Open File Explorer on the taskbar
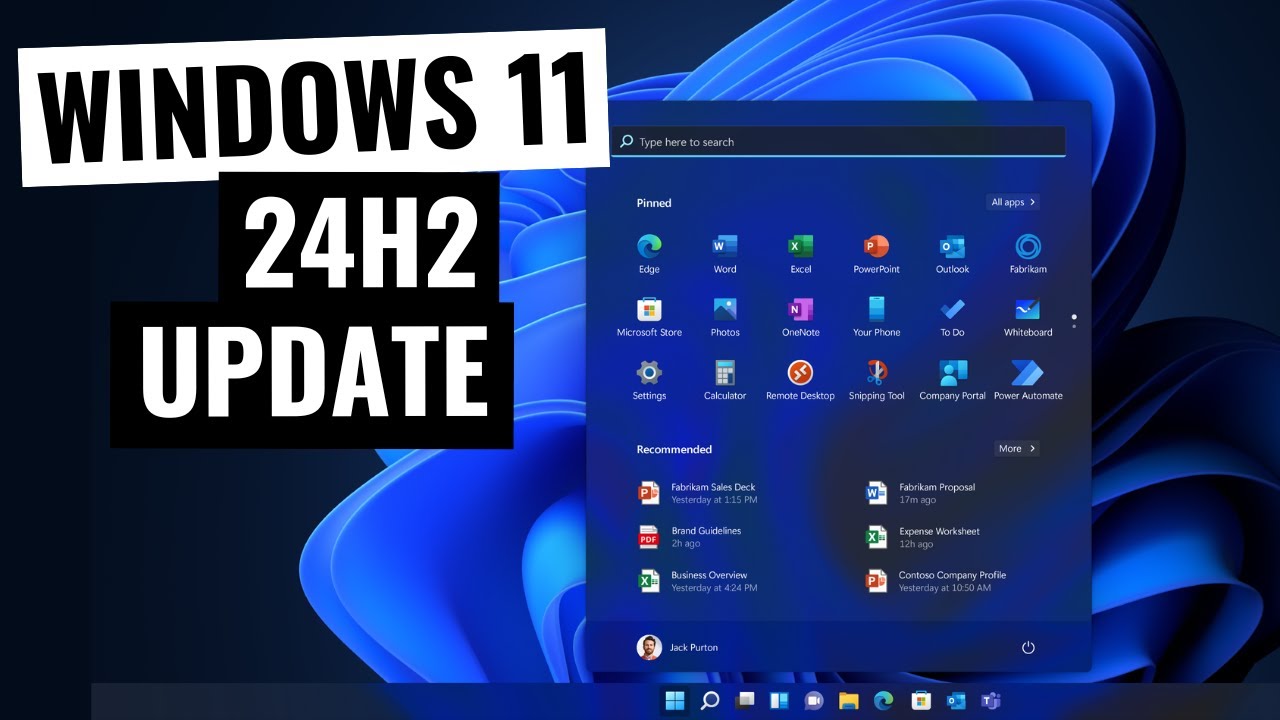The width and height of the screenshot is (1280, 720). tap(849, 701)
